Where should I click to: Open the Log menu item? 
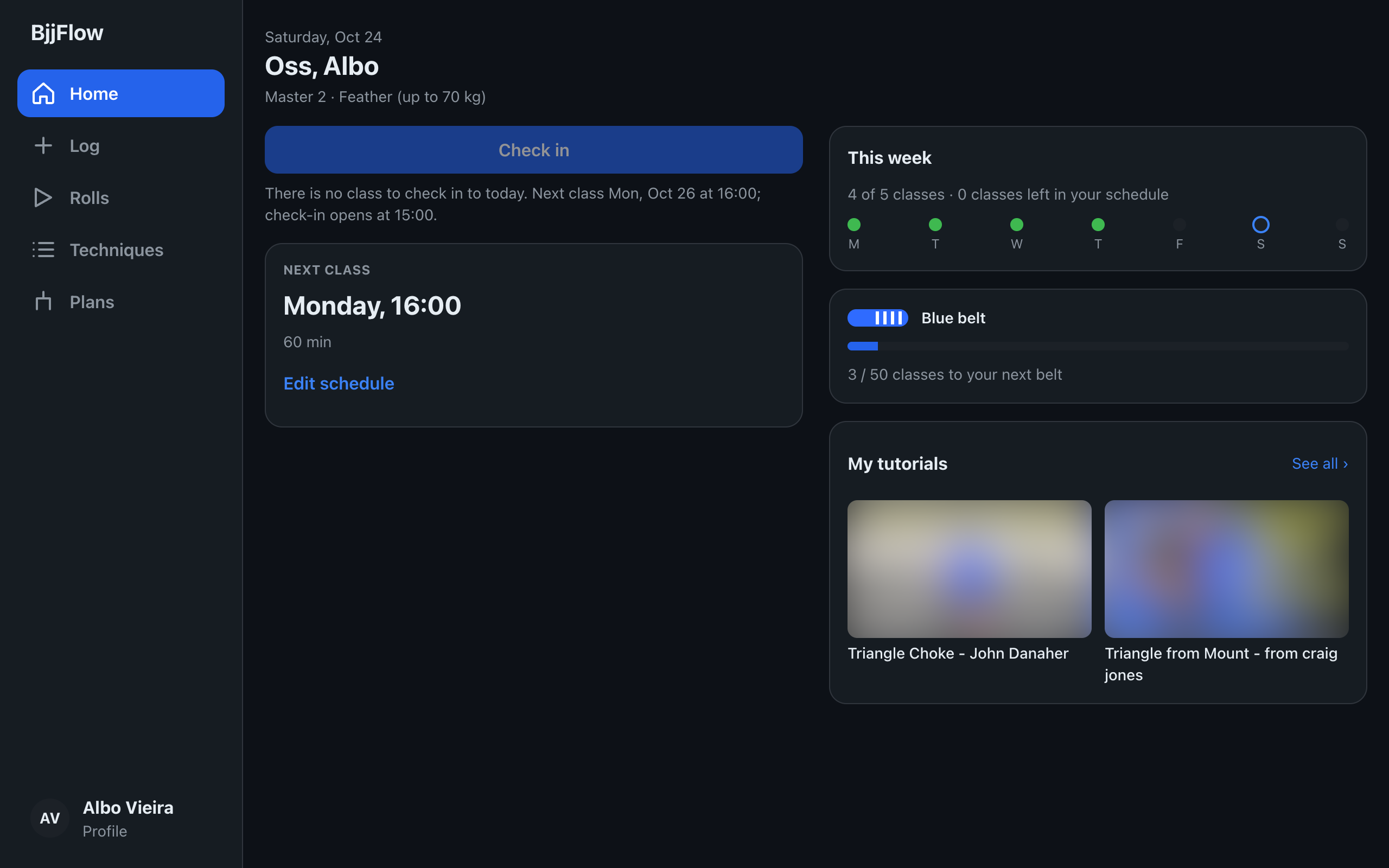[x=120, y=146]
